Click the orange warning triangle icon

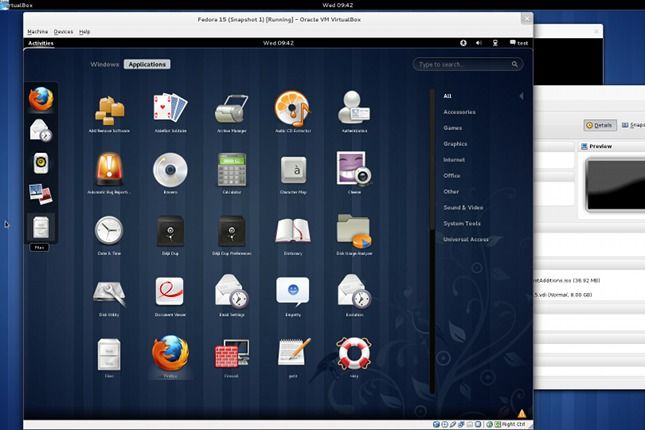pos(522,414)
